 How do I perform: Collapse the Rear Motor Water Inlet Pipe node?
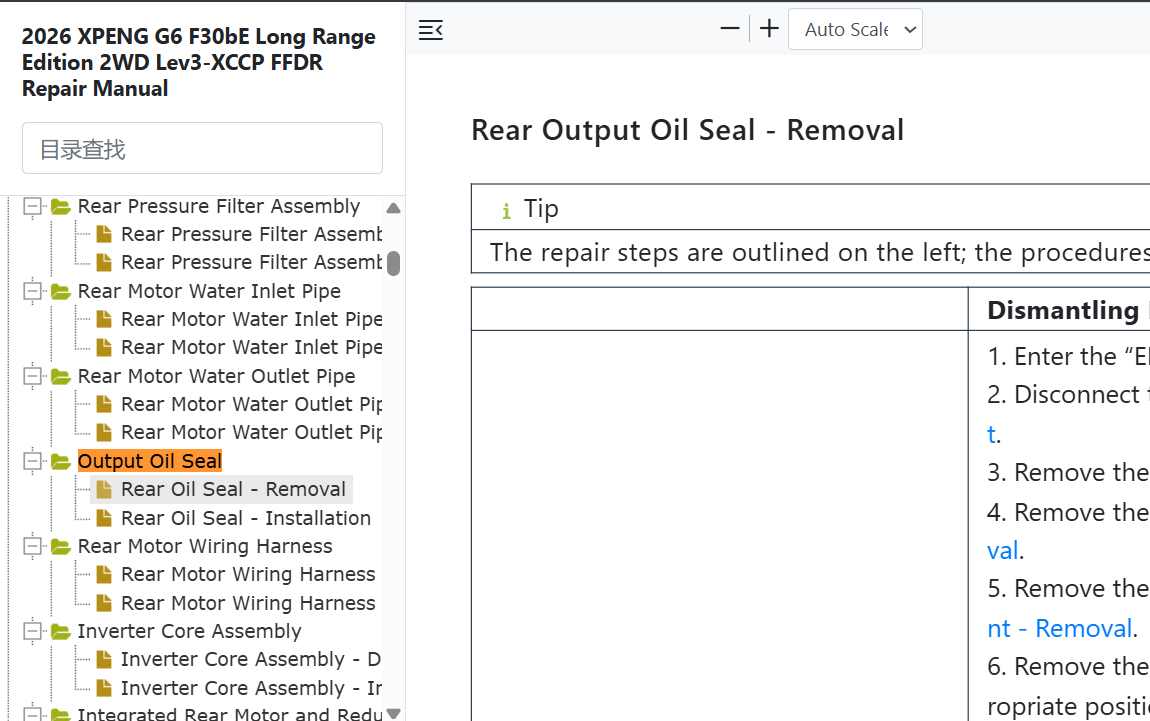(x=32, y=292)
